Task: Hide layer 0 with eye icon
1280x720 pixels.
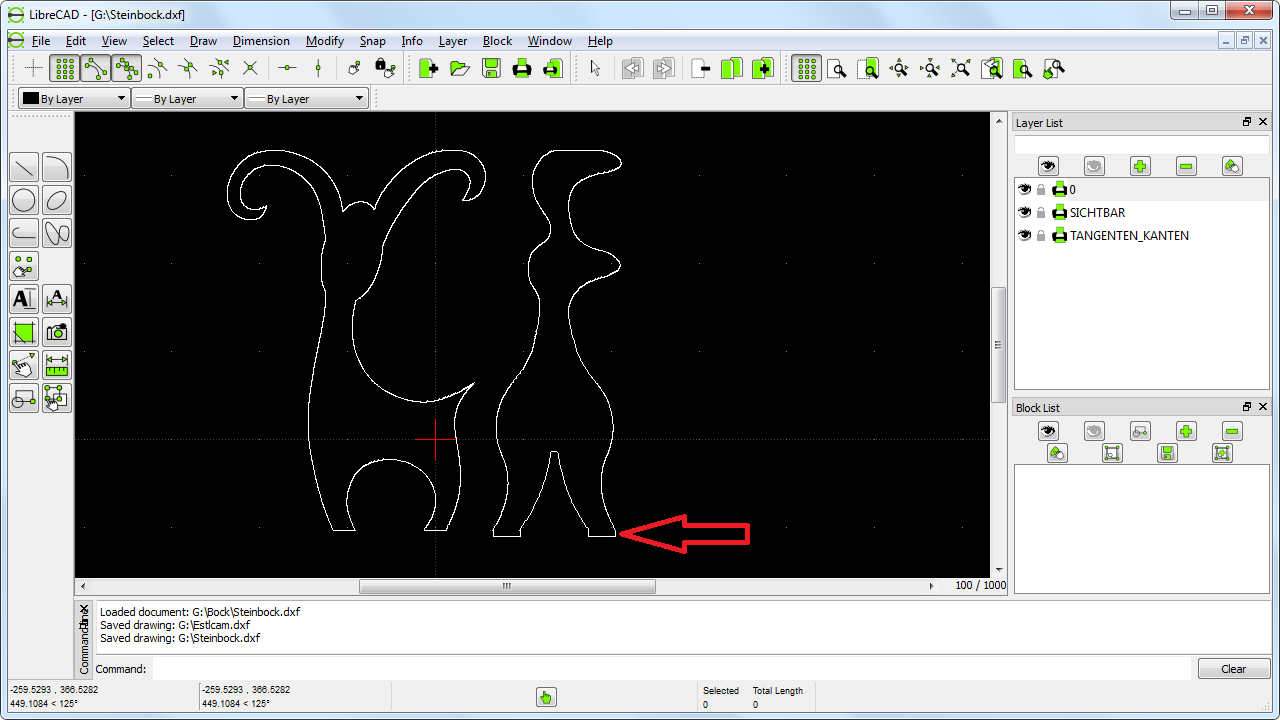Action: [1025, 189]
